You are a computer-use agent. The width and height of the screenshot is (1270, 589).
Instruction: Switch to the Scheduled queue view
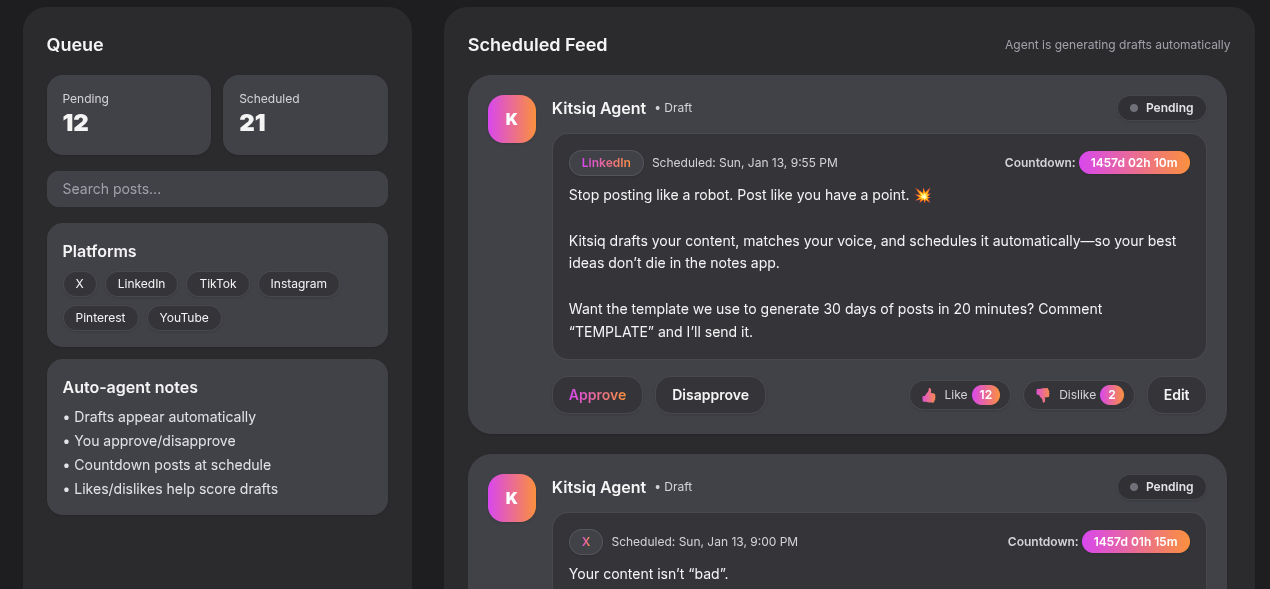(305, 114)
